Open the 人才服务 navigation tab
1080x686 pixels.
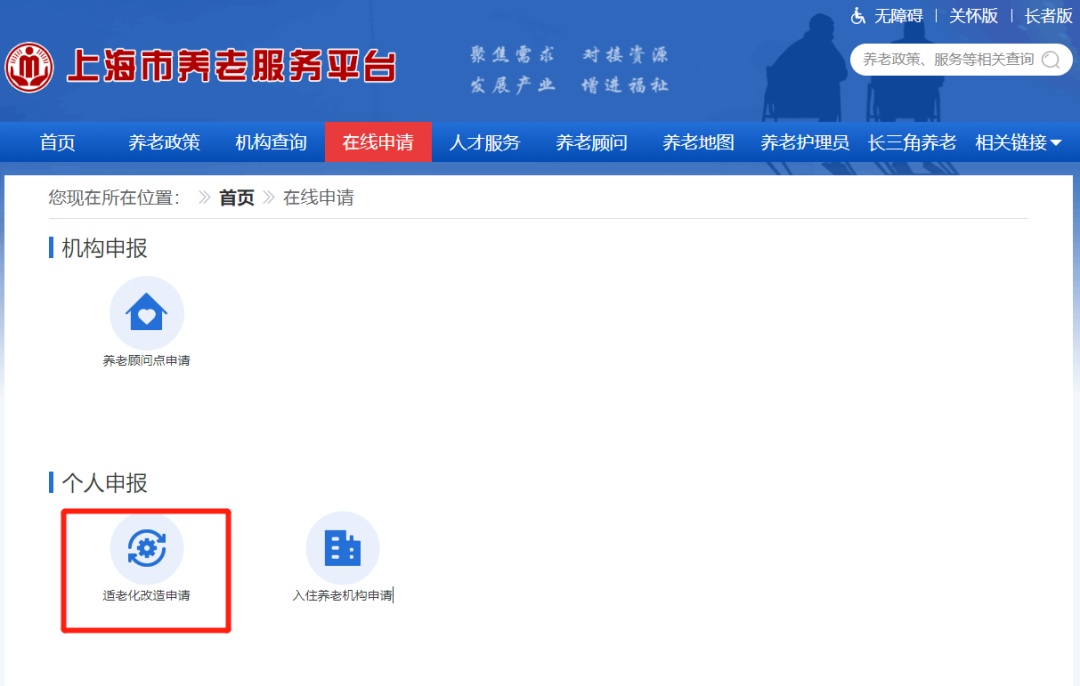coord(485,143)
